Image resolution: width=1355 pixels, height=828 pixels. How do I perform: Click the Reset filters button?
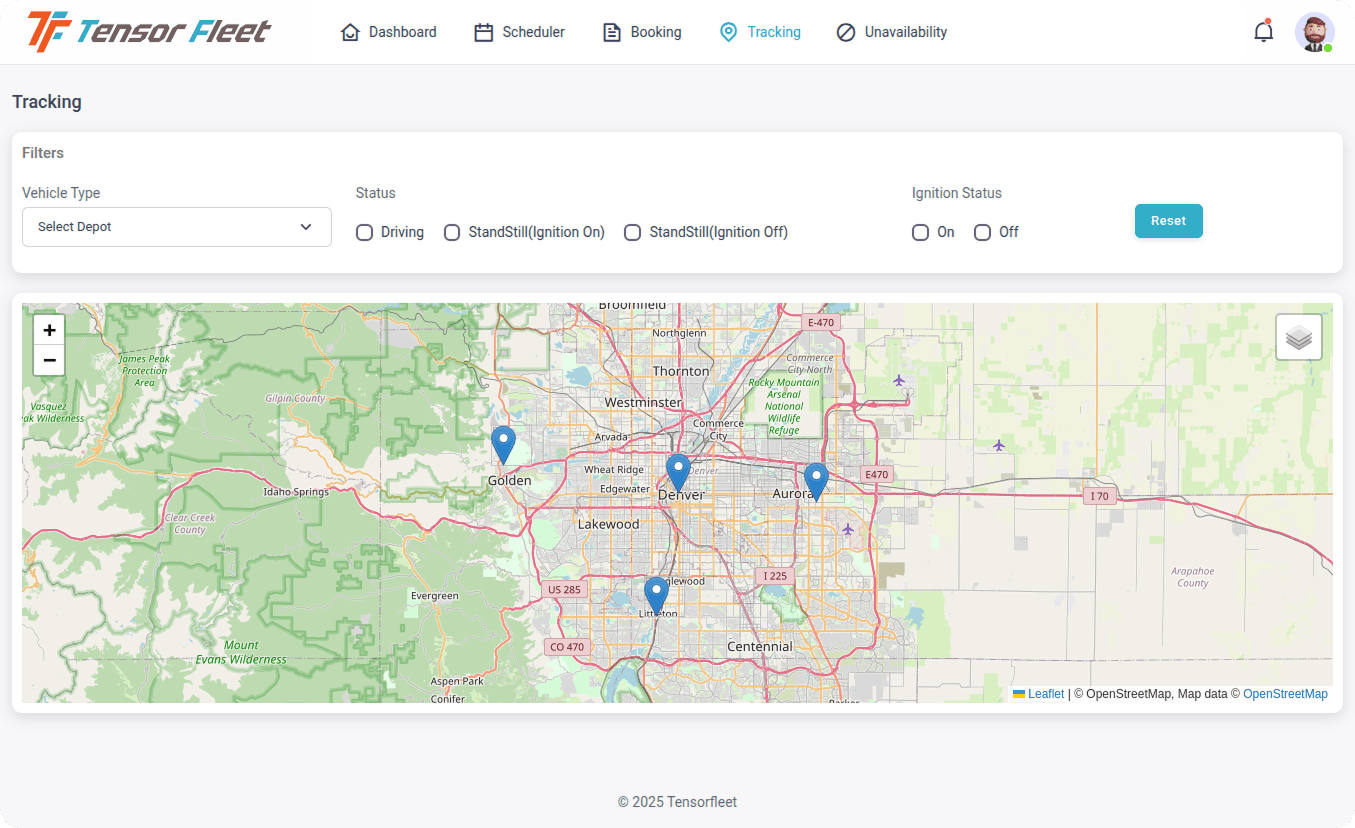coord(1168,221)
